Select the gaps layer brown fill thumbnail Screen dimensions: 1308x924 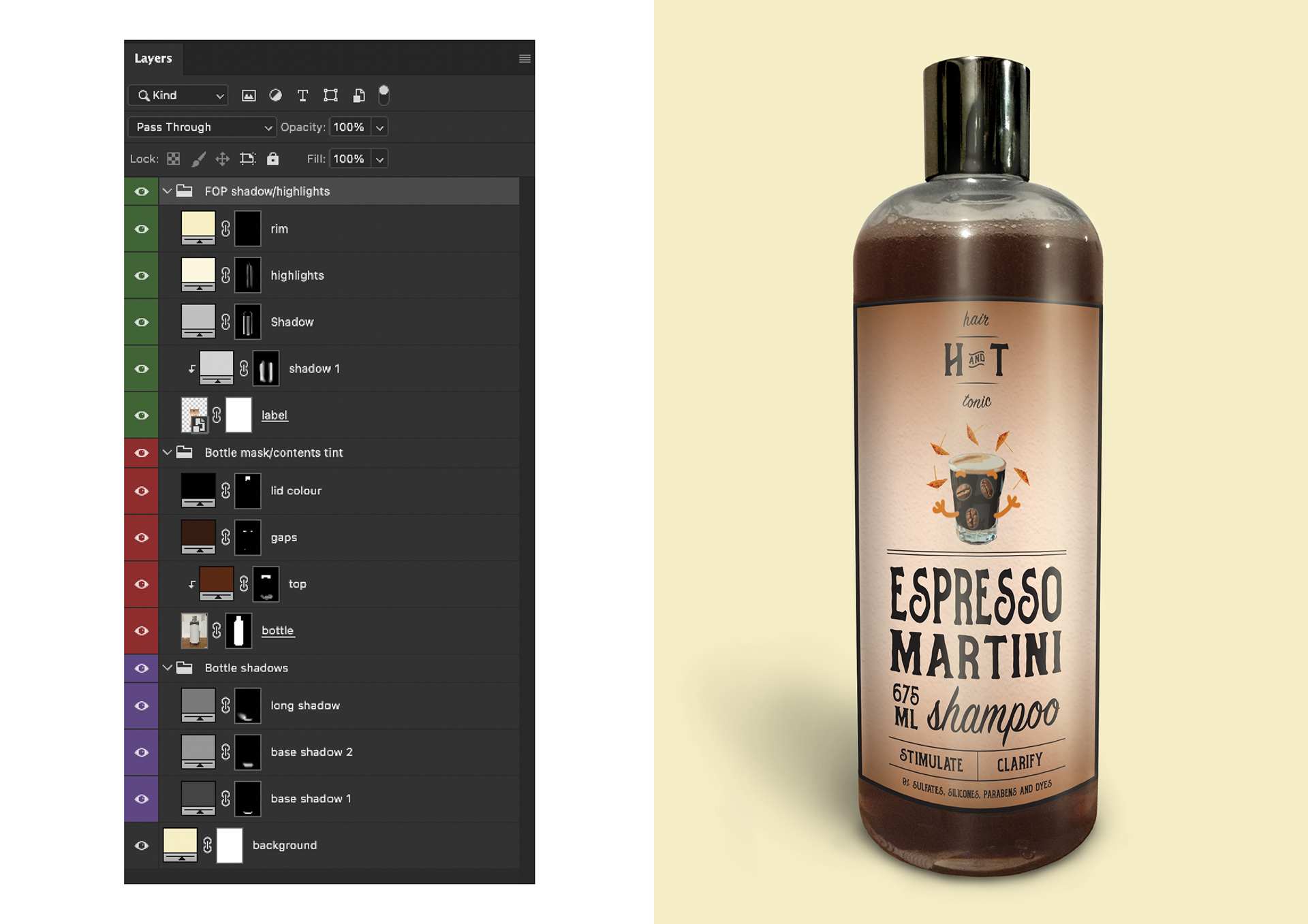198,537
